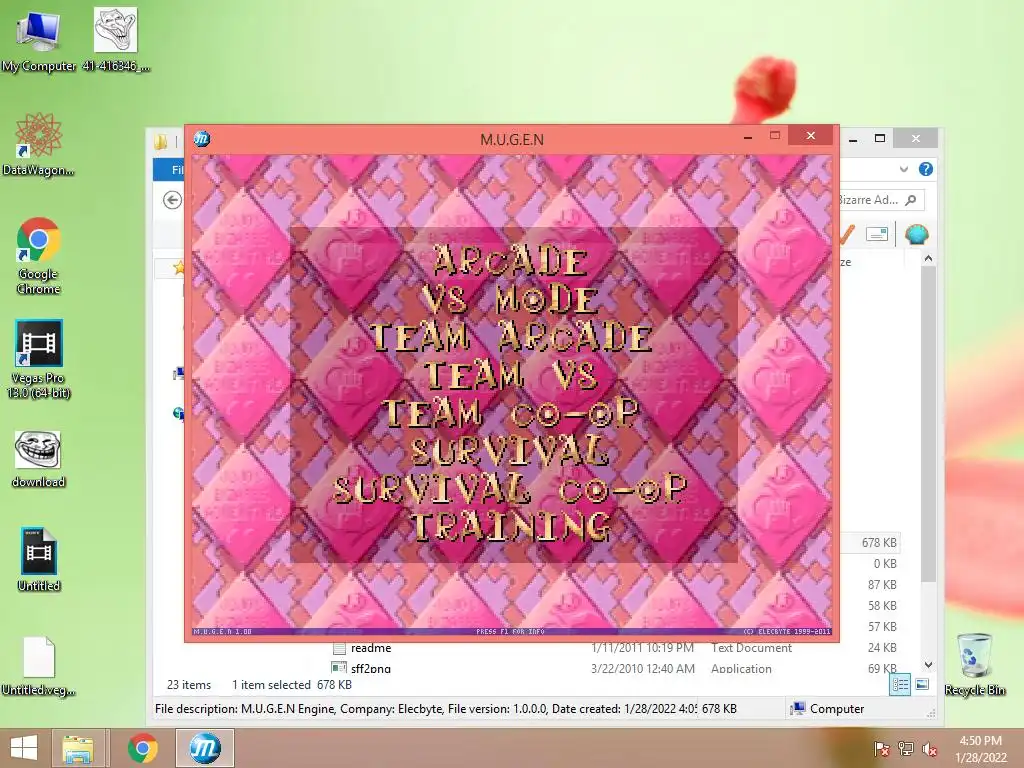1024x768 pixels.
Task: Click the M.U.G.E.N title bar app icon
Action: [202, 138]
